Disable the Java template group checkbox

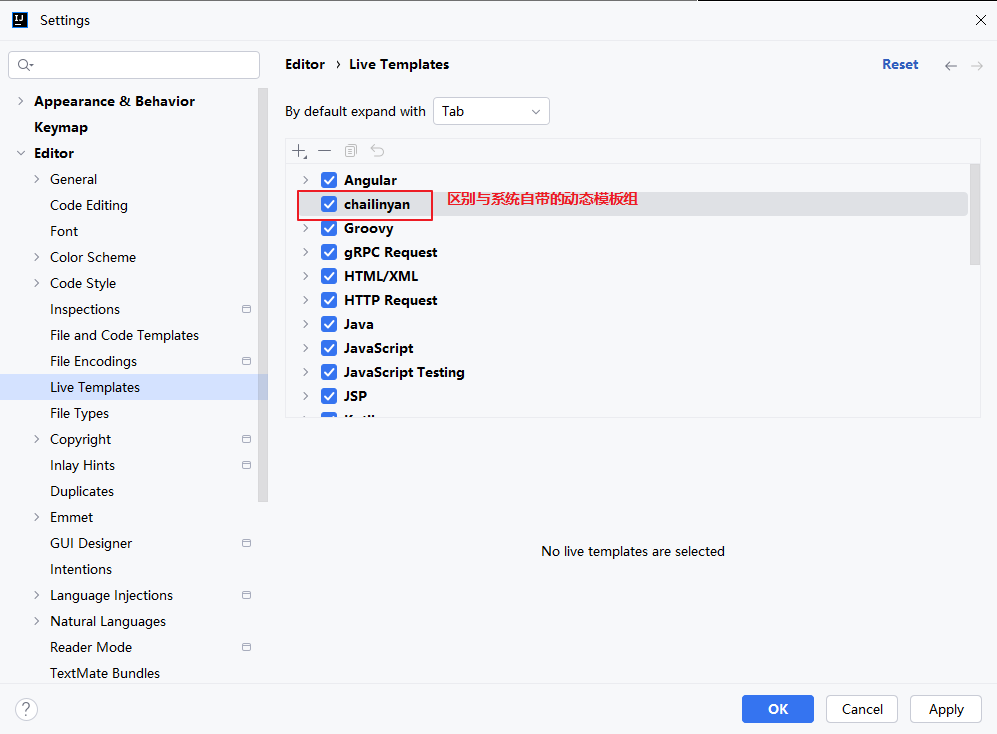[329, 324]
